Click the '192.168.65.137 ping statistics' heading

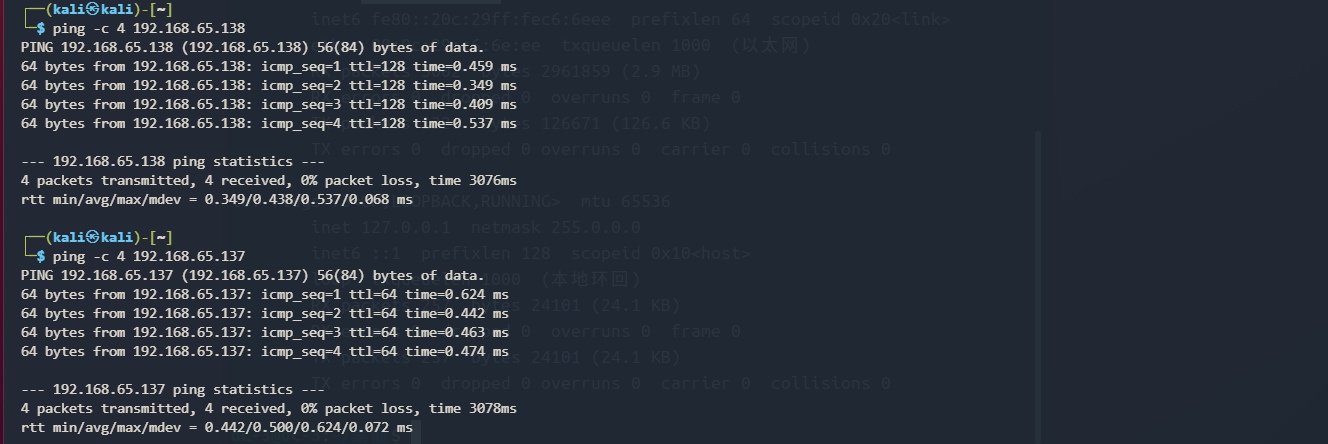(x=172, y=389)
